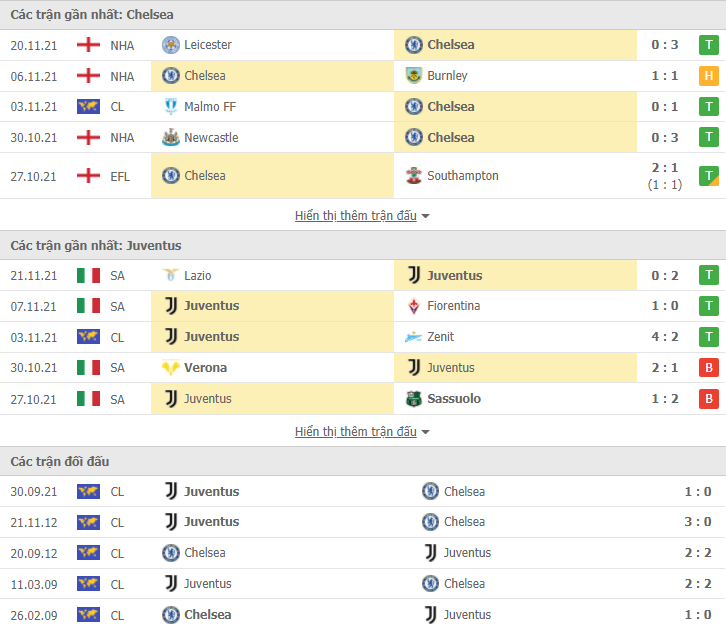This screenshot has width=726, height=630.
Task: Click the dropdown arrow under the Juventus matches list
Action: 426,432
